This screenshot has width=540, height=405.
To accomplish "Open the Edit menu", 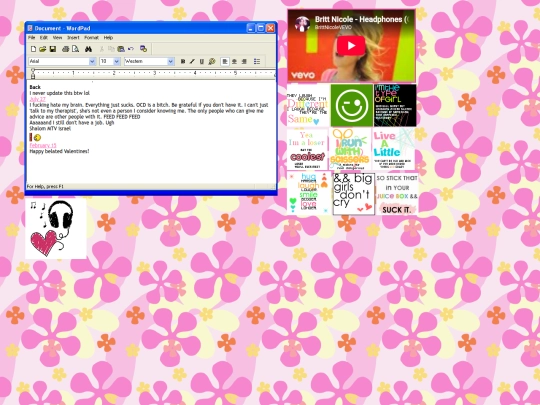I will point(44,38).
